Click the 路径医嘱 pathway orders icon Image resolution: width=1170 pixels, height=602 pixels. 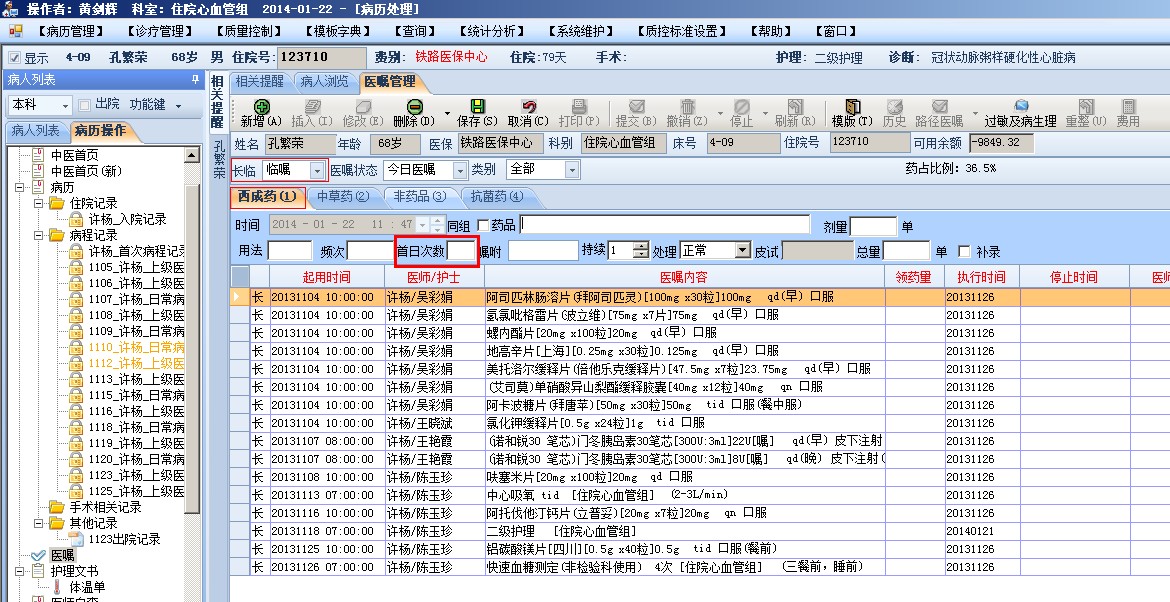click(939, 107)
